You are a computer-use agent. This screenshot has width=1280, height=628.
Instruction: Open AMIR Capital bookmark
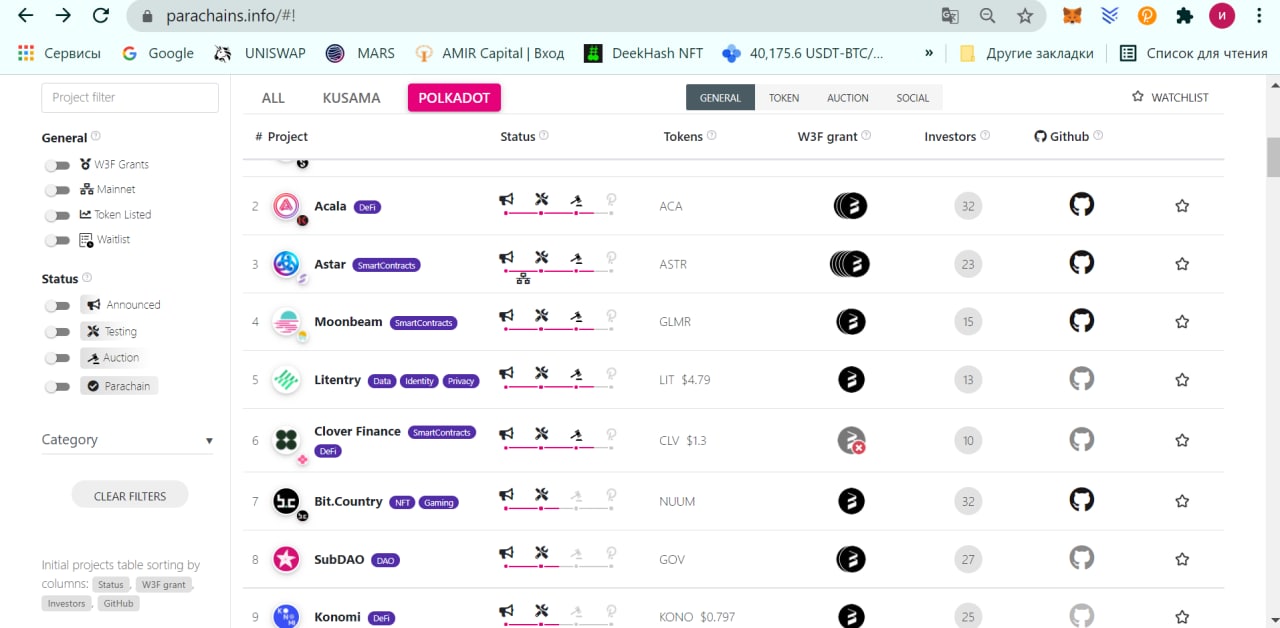pos(490,53)
